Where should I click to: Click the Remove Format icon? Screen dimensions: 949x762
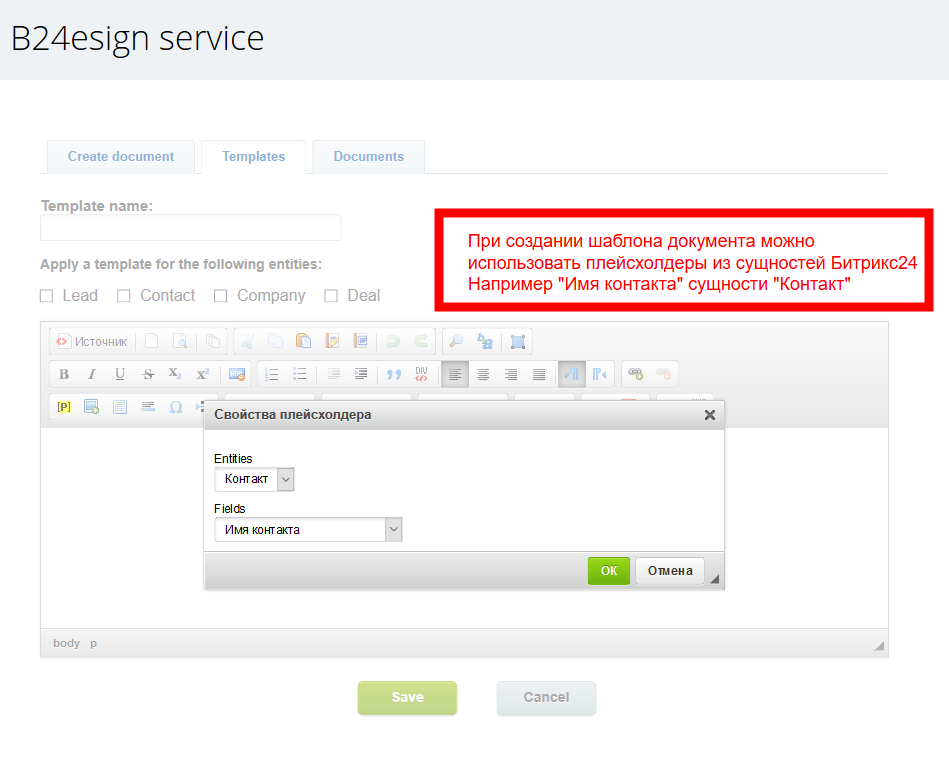pyautogui.click(x=237, y=374)
